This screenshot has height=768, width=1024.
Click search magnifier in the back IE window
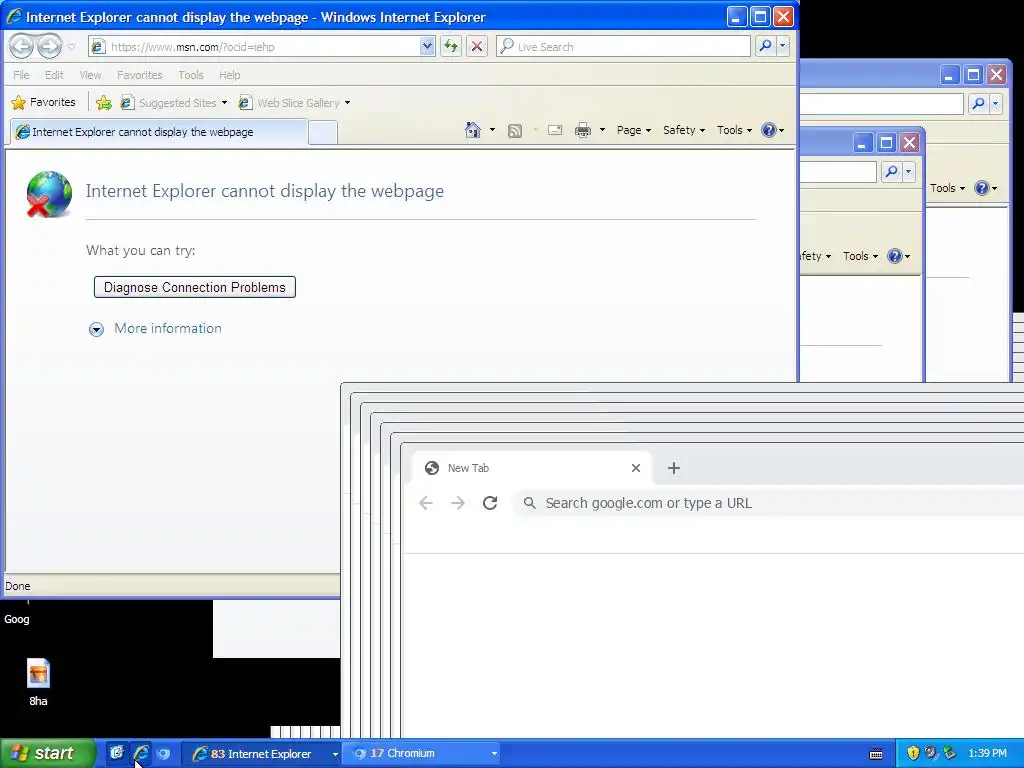(978, 103)
